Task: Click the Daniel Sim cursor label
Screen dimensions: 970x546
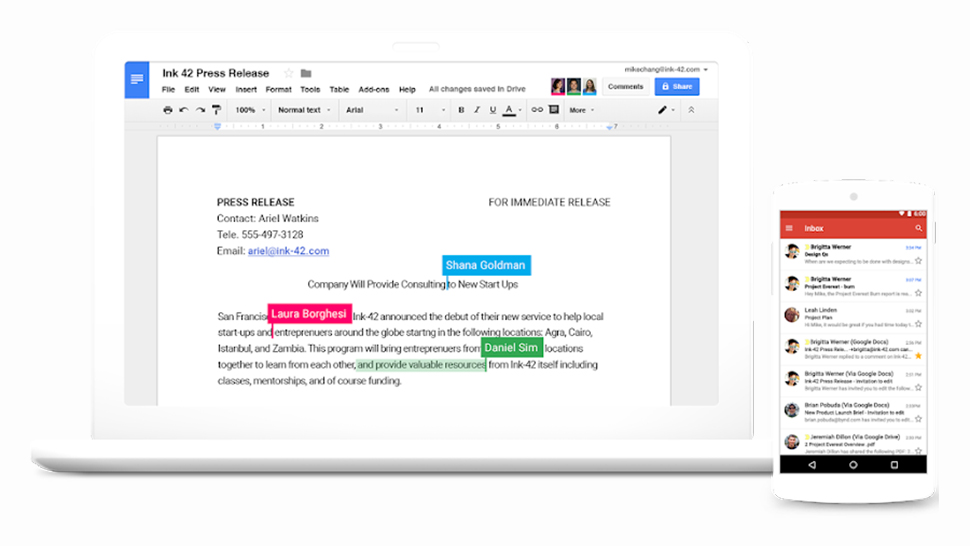Action: tap(512, 348)
